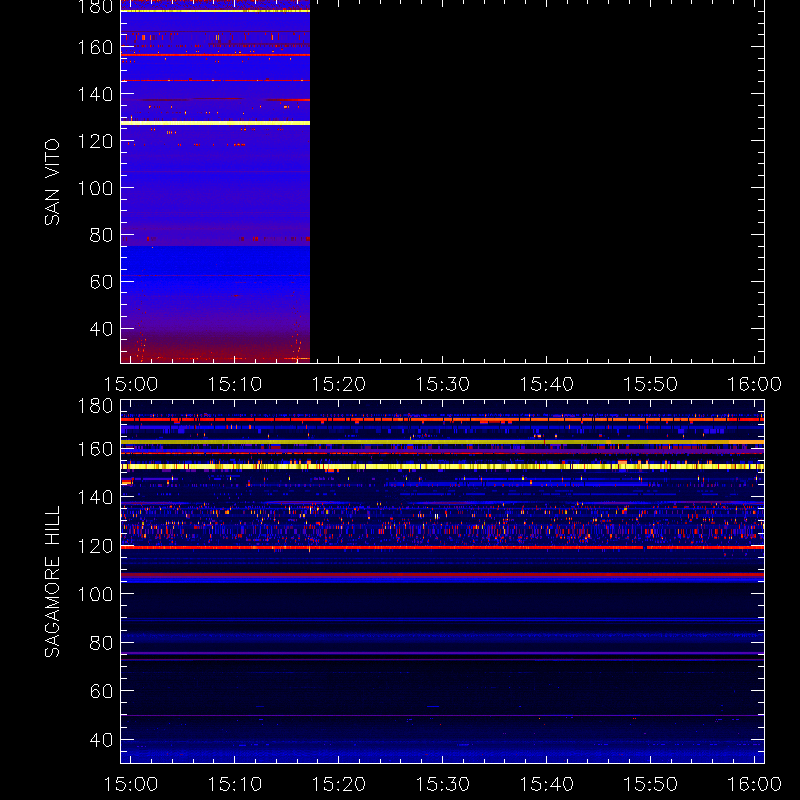Select the 120 tick label on San Vito plot
Screen dimensions: 800x800
95,141
